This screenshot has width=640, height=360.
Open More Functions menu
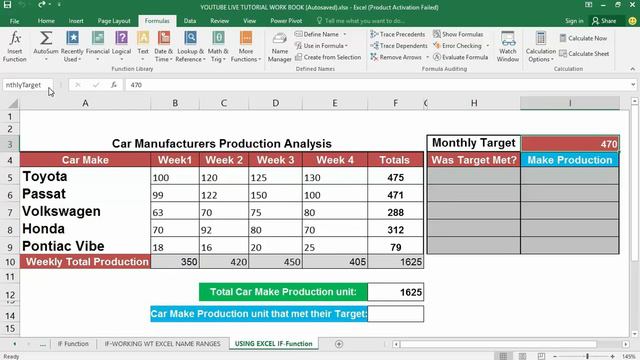point(246,47)
